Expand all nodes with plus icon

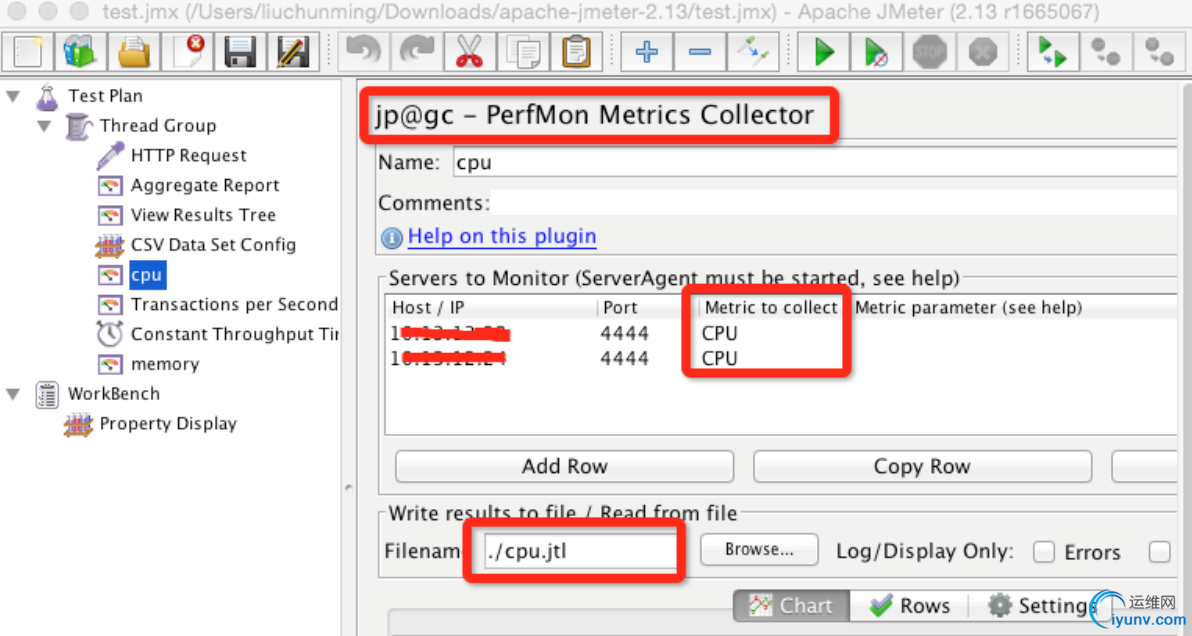(x=646, y=52)
